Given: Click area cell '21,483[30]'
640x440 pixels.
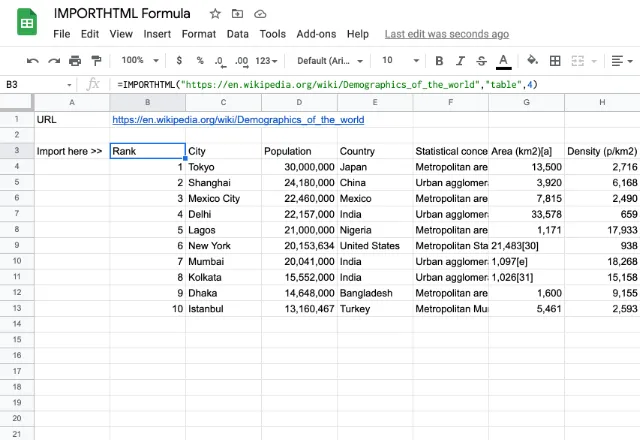Looking at the screenshot, I should tap(527, 246).
